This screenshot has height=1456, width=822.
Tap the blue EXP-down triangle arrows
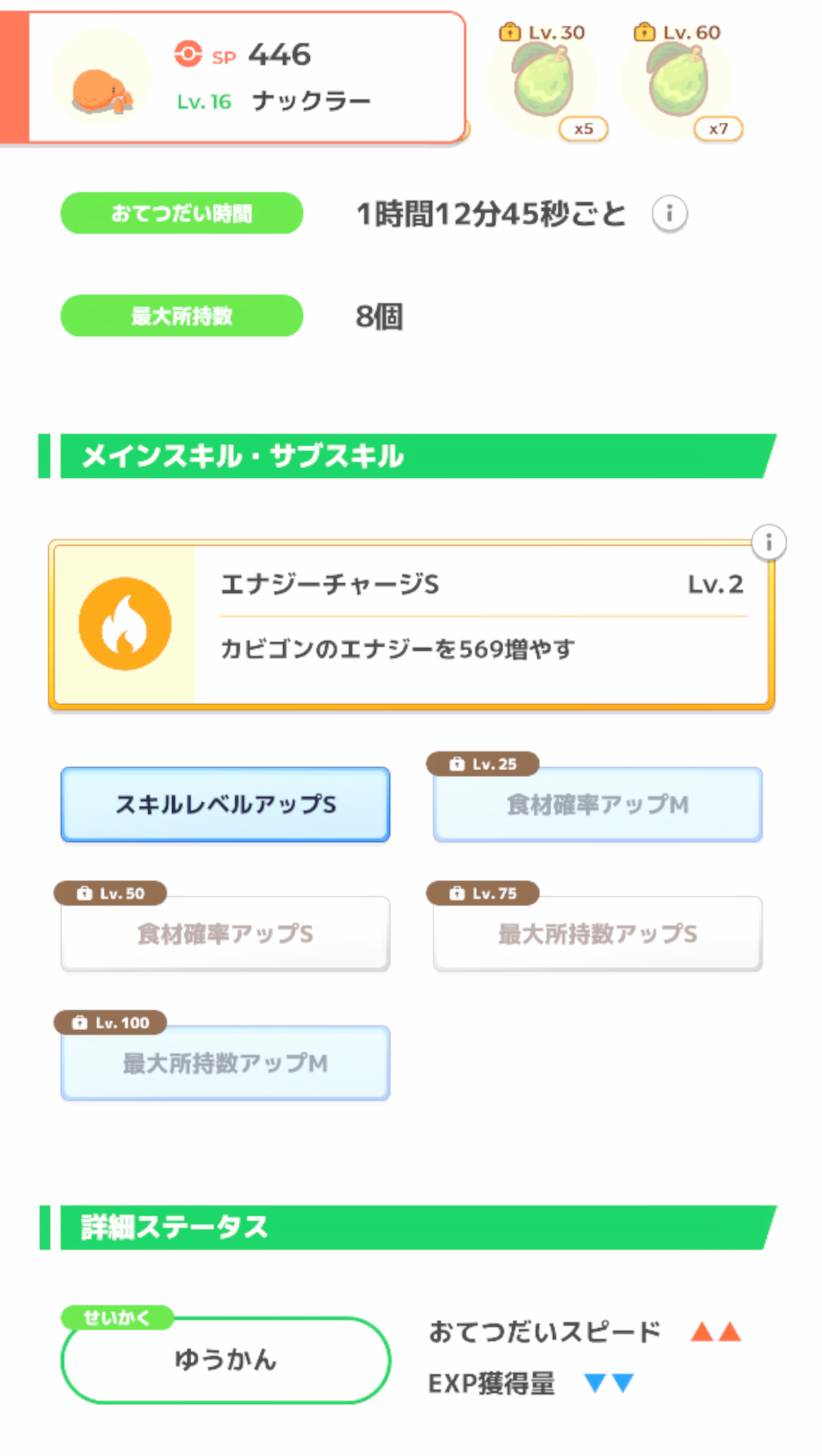pos(609,1383)
